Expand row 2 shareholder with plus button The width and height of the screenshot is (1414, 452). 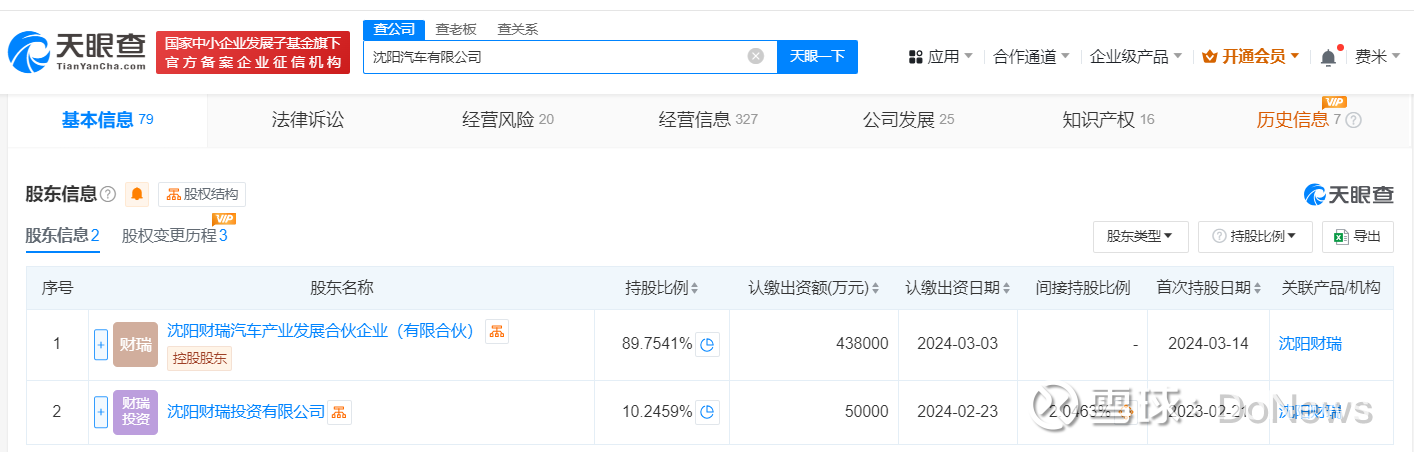point(101,411)
